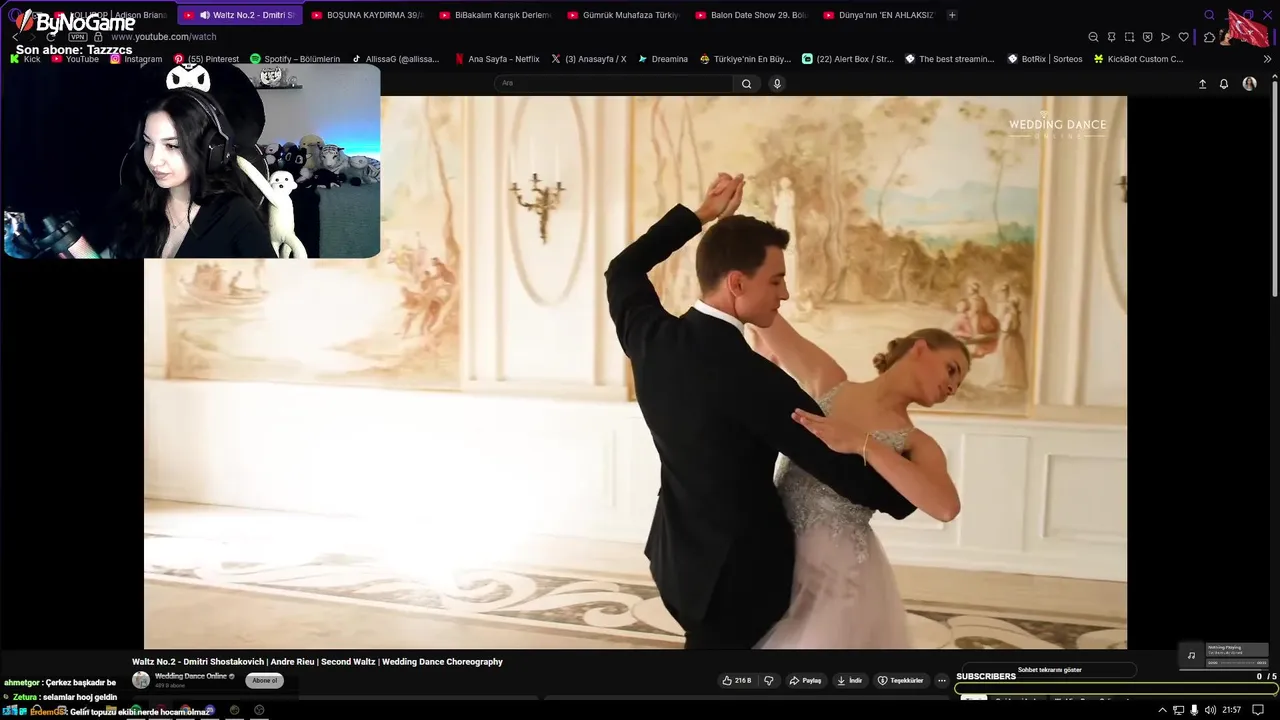Switch to the Dünya'nın EN AHLAKSIZ tab
Image resolution: width=1280 pixels, height=720 pixels.
879,15
